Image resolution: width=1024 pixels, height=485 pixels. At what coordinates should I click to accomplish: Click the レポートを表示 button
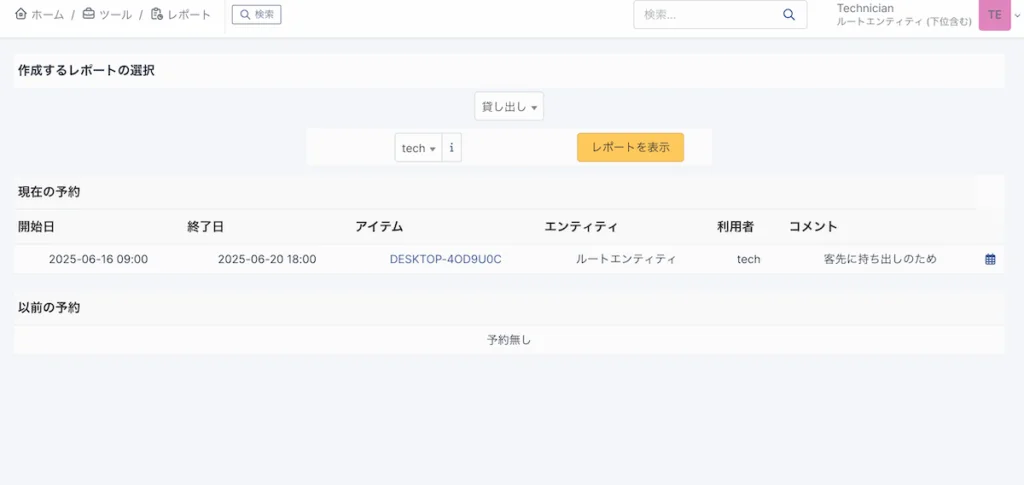click(630, 148)
